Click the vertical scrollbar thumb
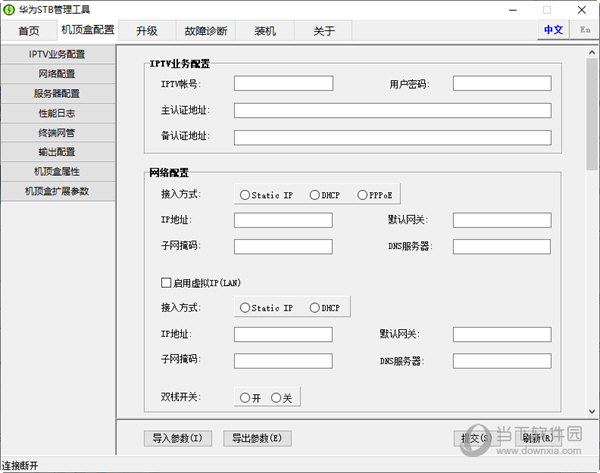Screen dimensions: 600x473 coord(592,114)
